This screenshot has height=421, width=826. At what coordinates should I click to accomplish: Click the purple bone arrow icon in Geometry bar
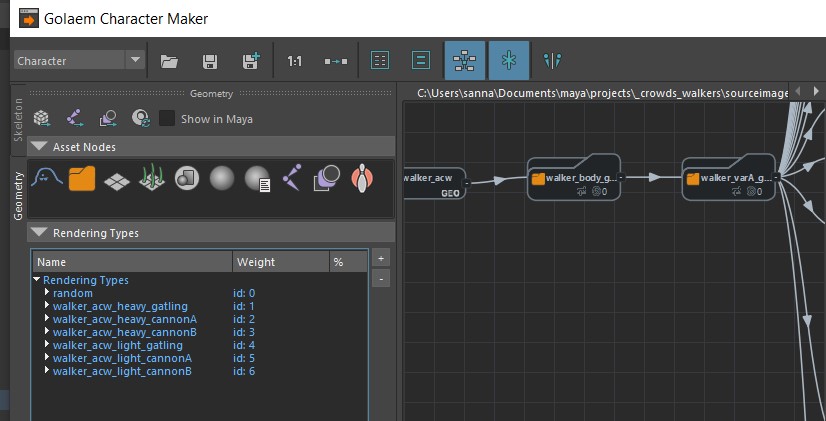pyautogui.click(x=75, y=119)
